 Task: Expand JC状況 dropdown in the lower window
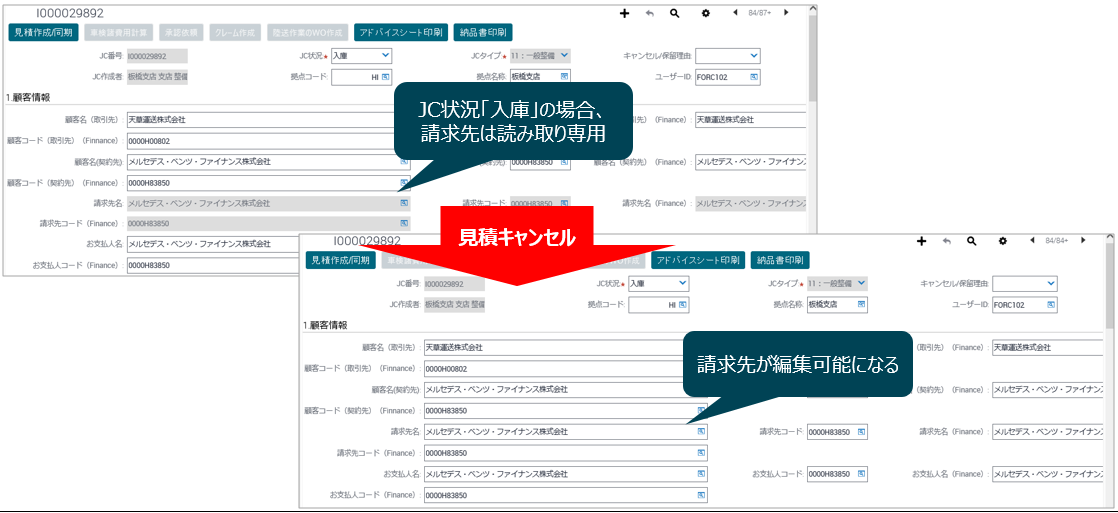click(x=682, y=284)
